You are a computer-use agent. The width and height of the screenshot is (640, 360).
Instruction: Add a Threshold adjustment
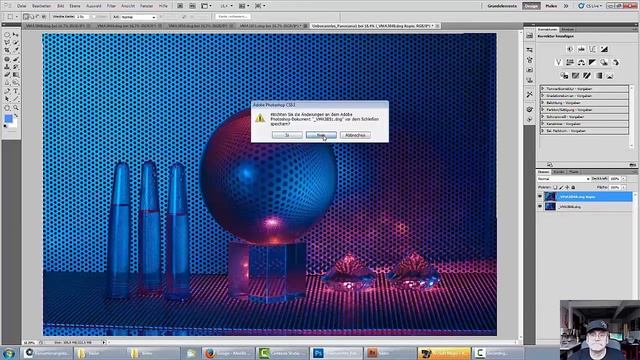coord(587,76)
